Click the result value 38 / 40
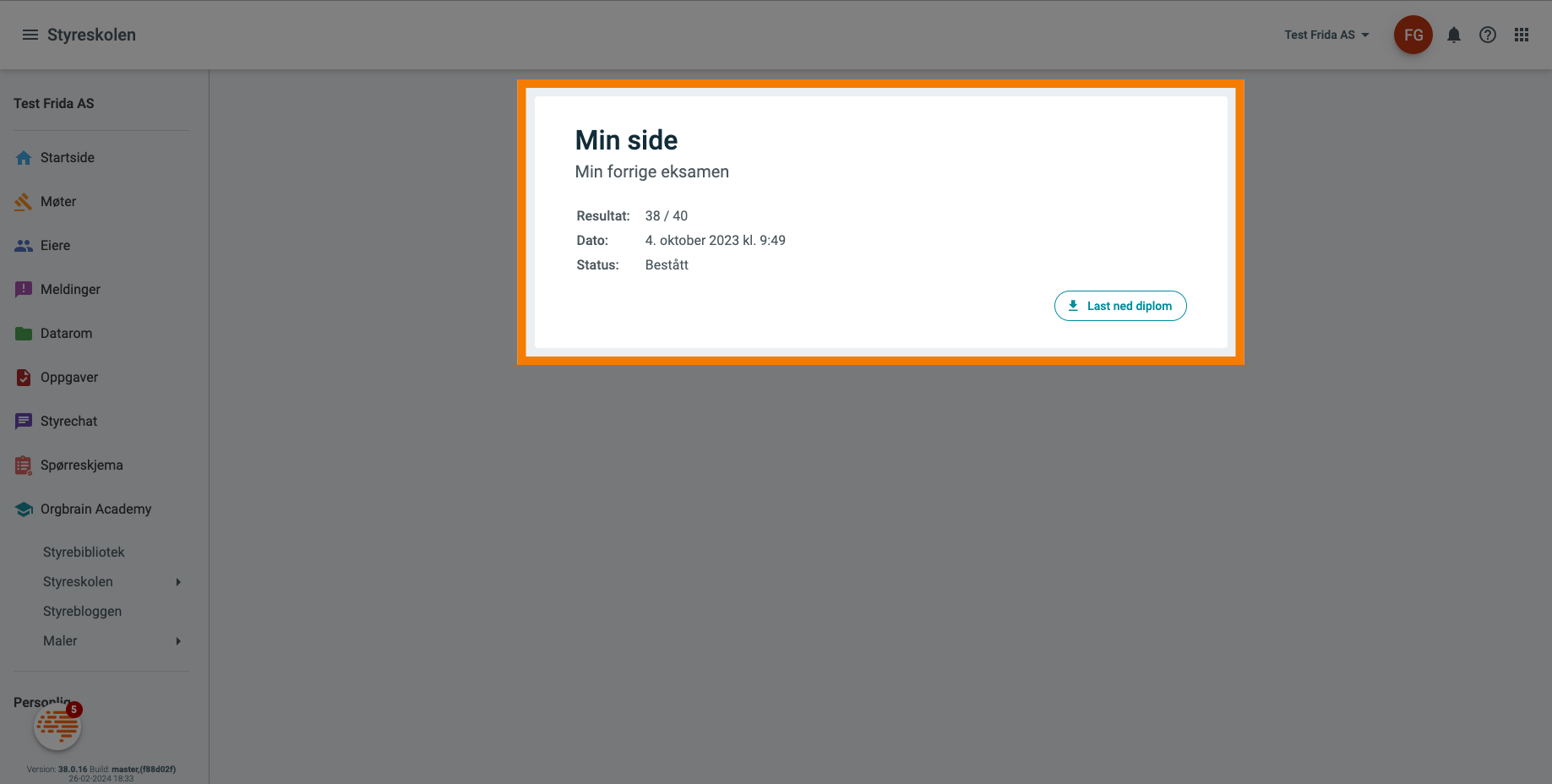1552x784 pixels. click(x=667, y=216)
